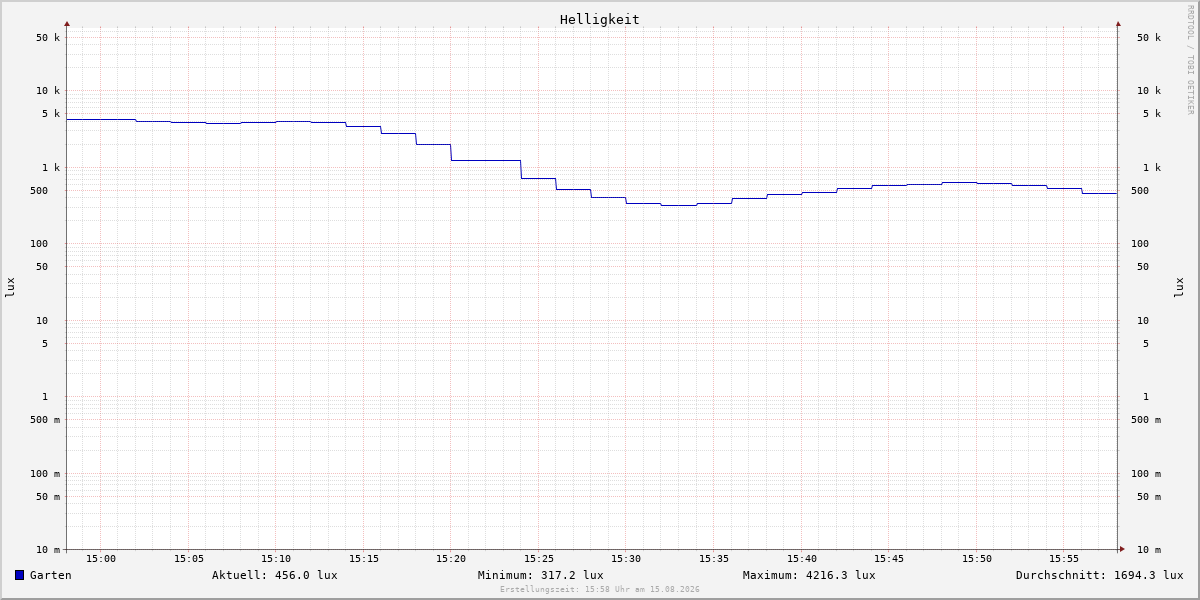Click the 15:00 time axis label
This screenshot has width=1200, height=600.
[101, 559]
